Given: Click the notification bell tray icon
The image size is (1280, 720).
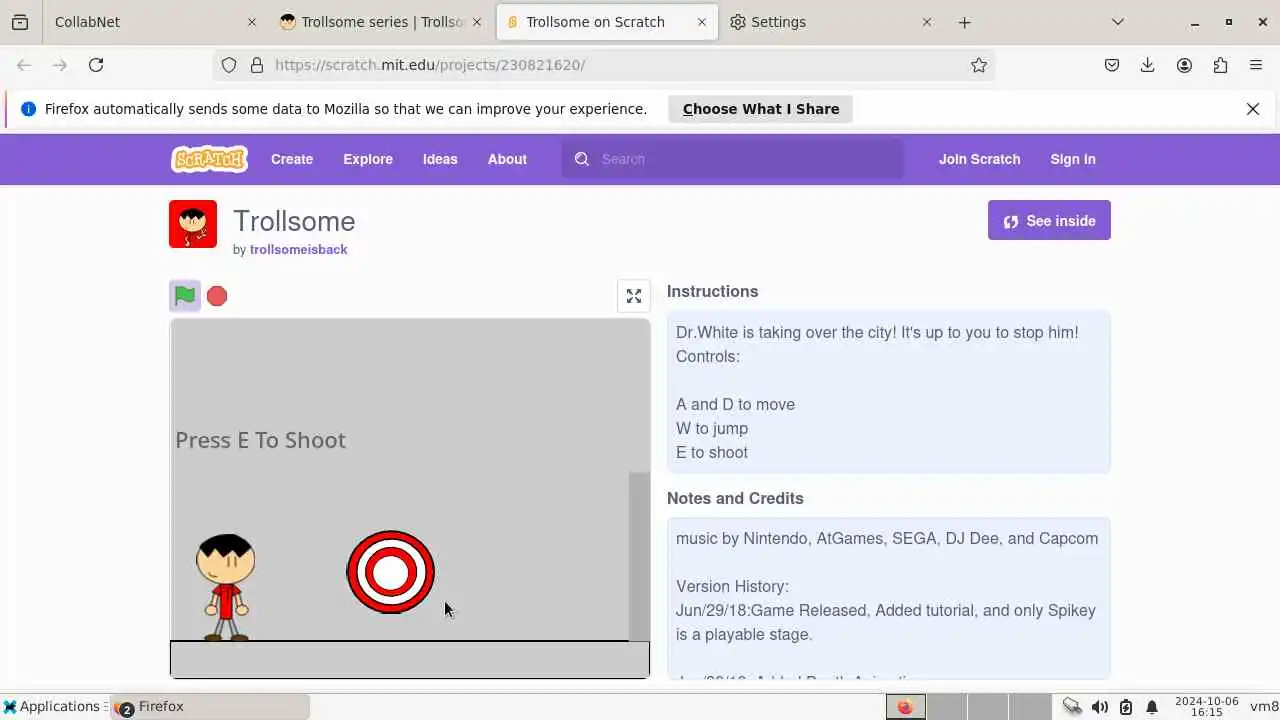Looking at the screenshot, I should (1151, 707).
